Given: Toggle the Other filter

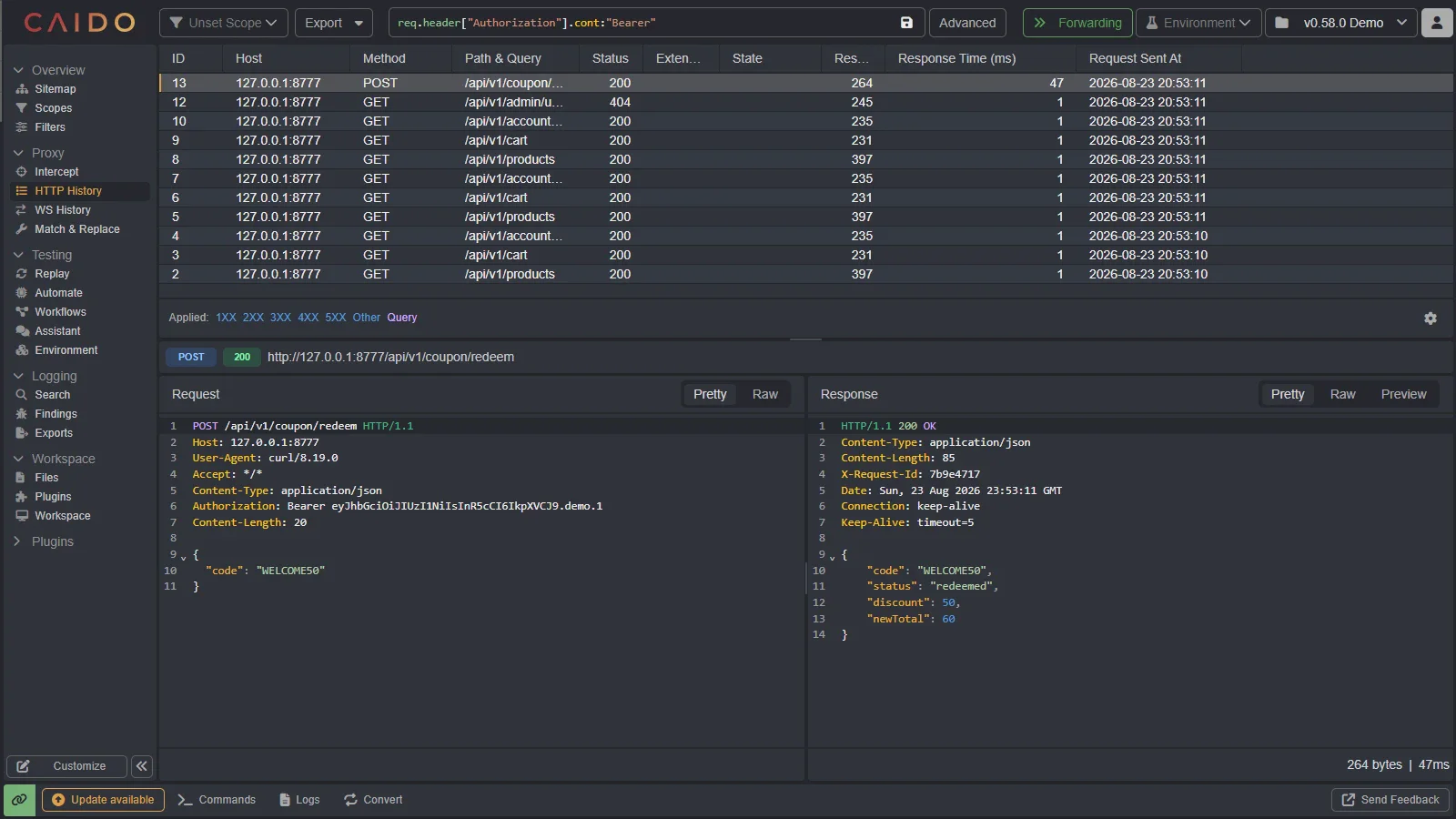Looking at the screenshot, I should pyautogui.click(x=367, y=318).
